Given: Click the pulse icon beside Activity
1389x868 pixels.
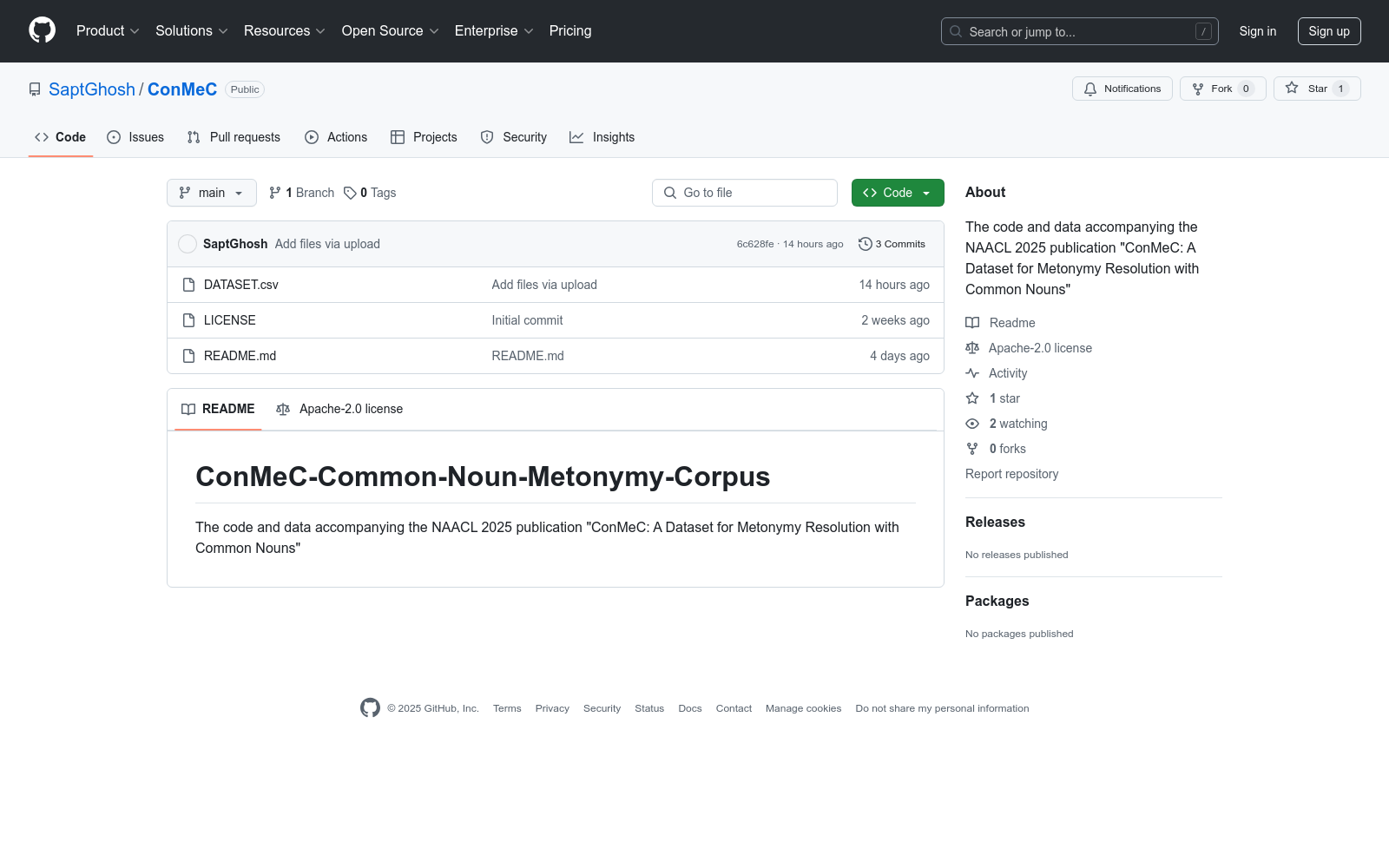Looking at the screenshot, I should [972, 373].
